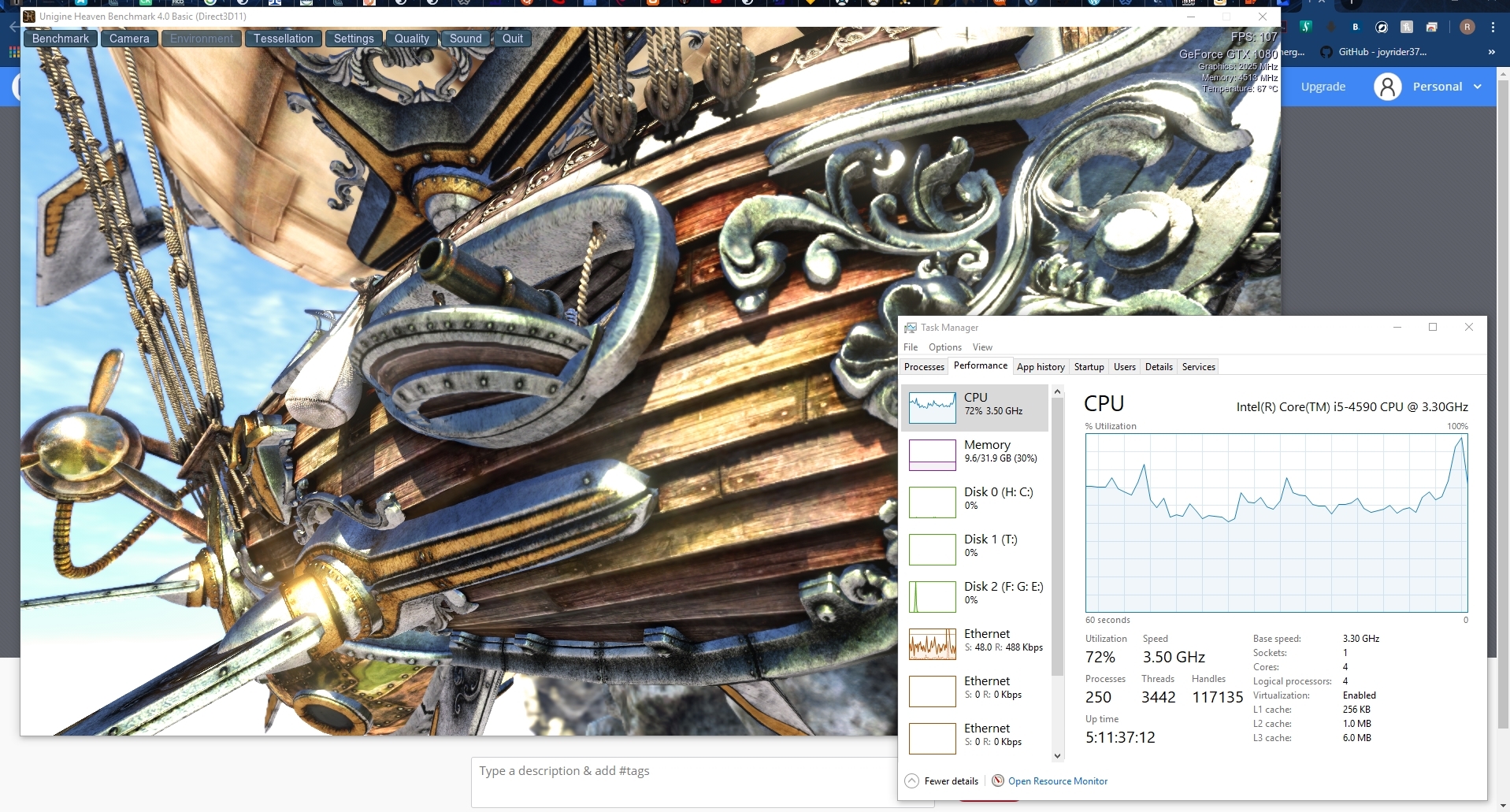Click the Upgrade link on the webpage
Image resolution: width=1510 pixels, height=812 pixels.
(x=1323, y=87)
